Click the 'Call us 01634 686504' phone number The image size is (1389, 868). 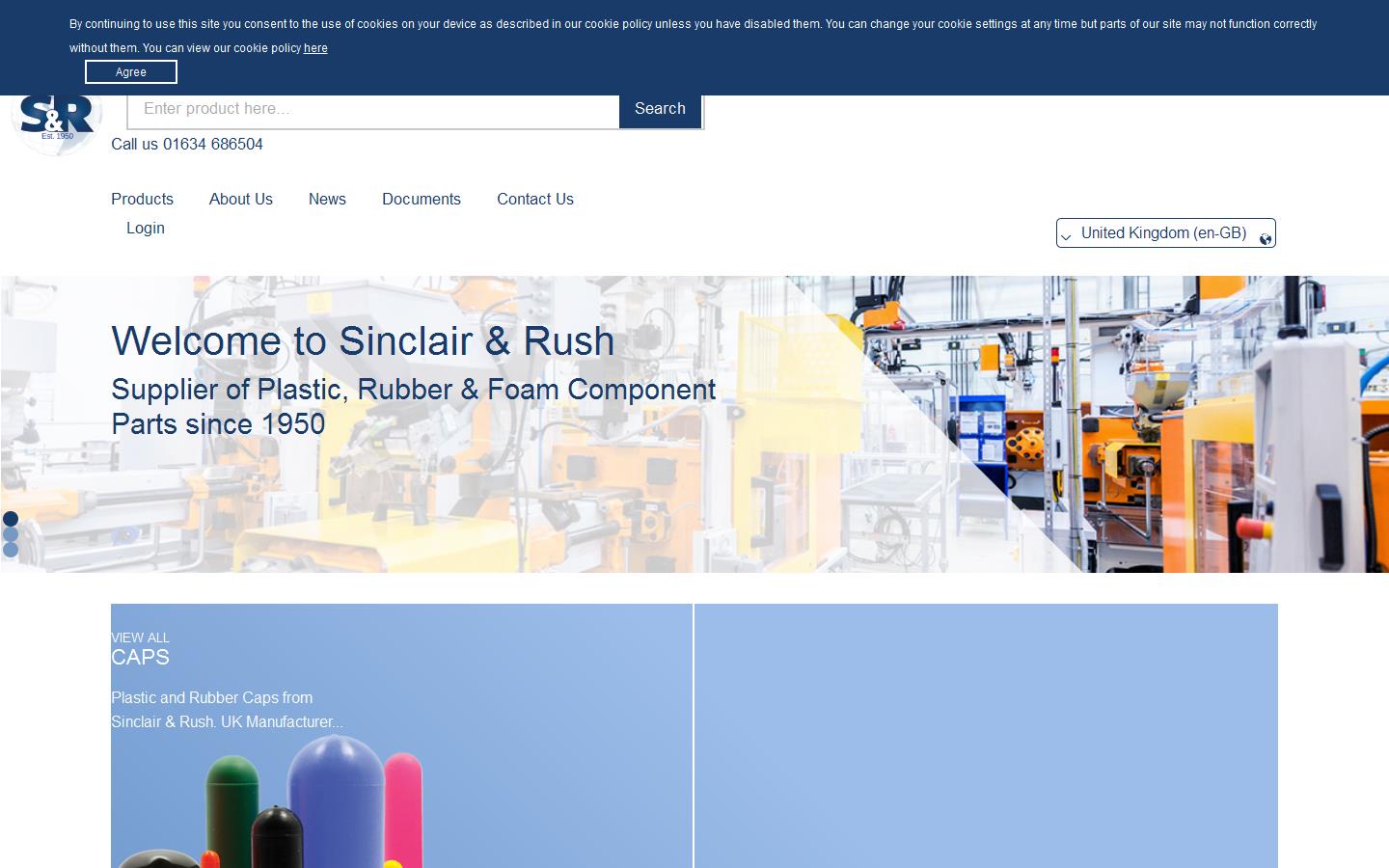(187, 144)
